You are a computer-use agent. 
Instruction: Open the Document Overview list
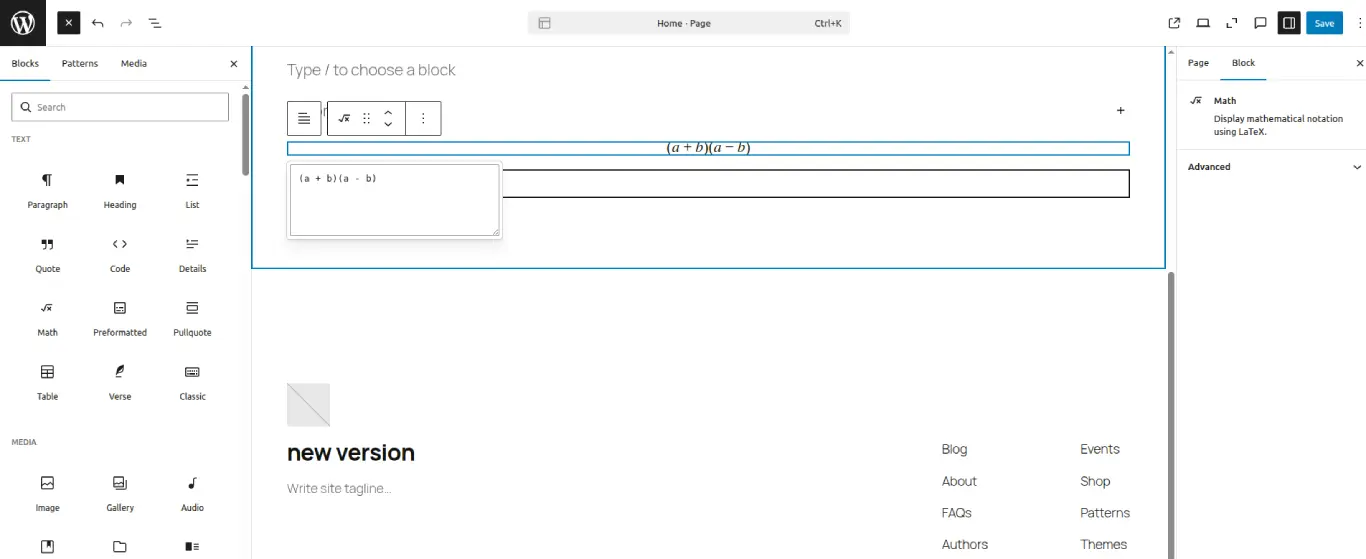[x=155, y=23]
